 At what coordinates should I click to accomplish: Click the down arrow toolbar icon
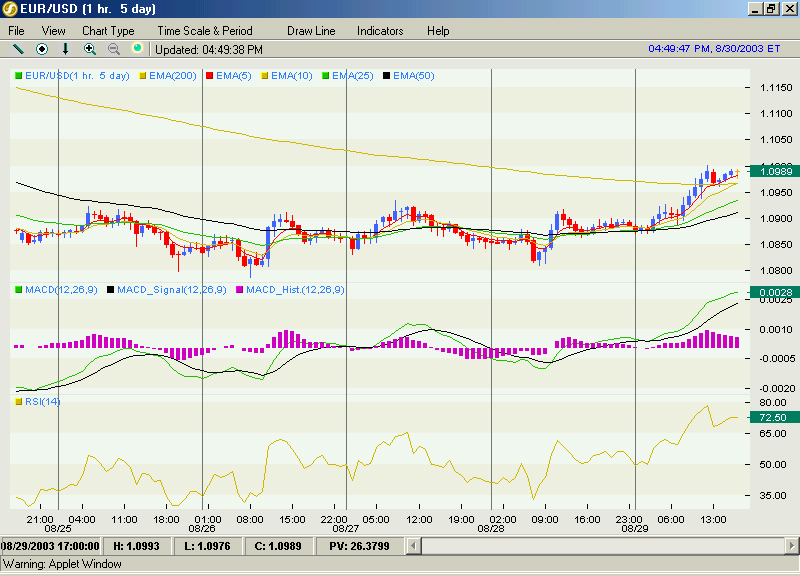[65, 49]
